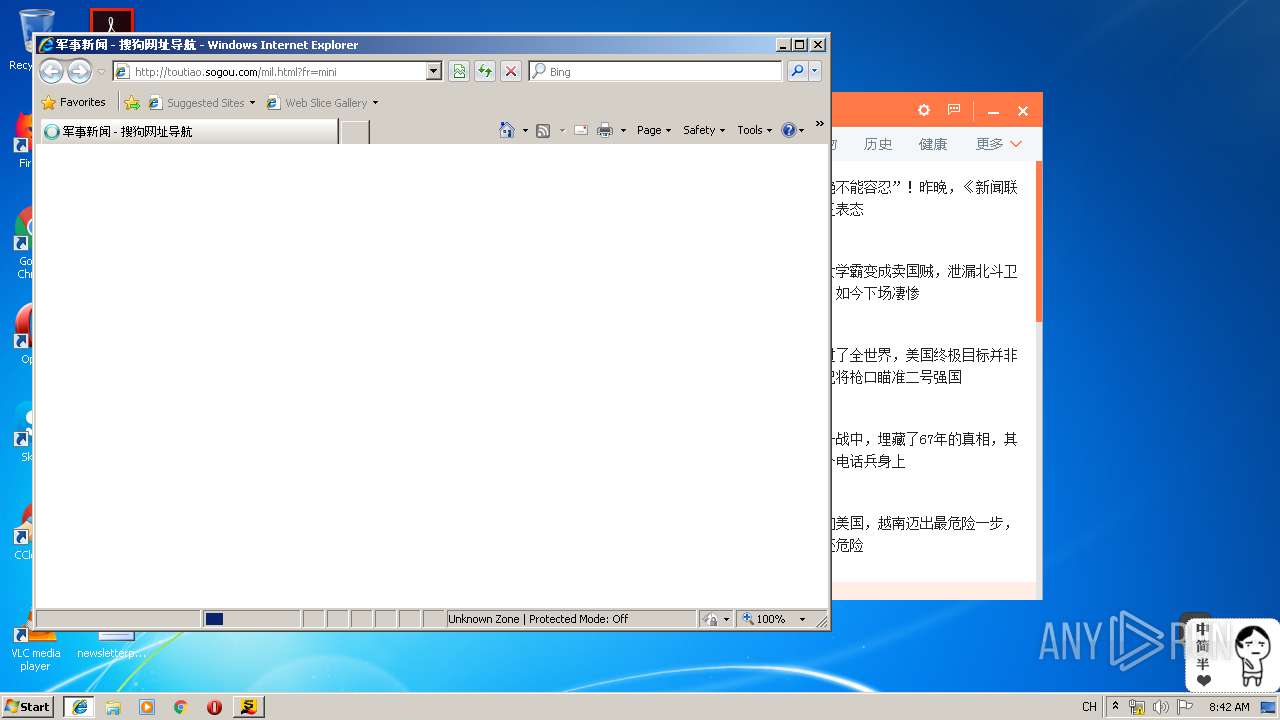Toggle 简 simplified mode on IME widget
The image size is (1280, 720).
1202,647
